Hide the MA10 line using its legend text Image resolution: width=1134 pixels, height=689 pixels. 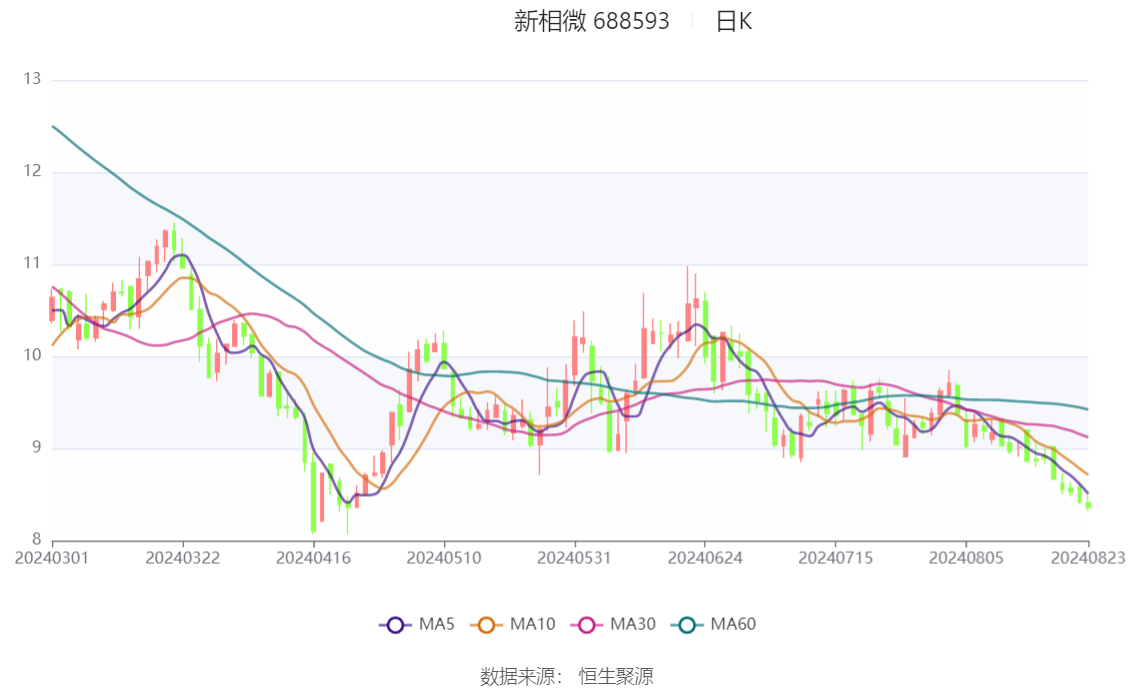(532, 625)
